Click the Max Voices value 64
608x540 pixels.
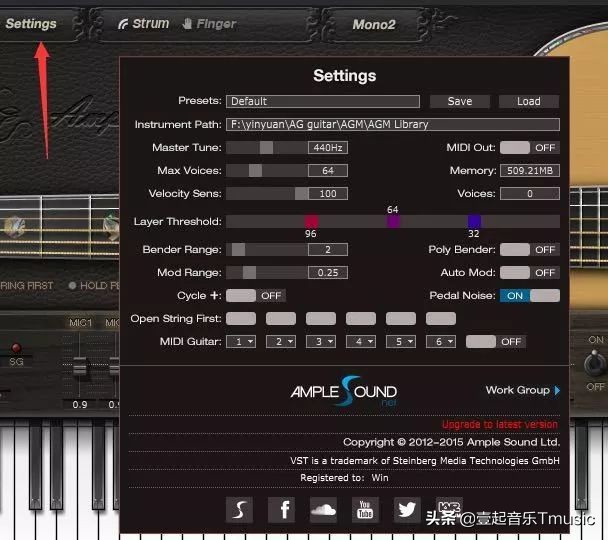328,171
